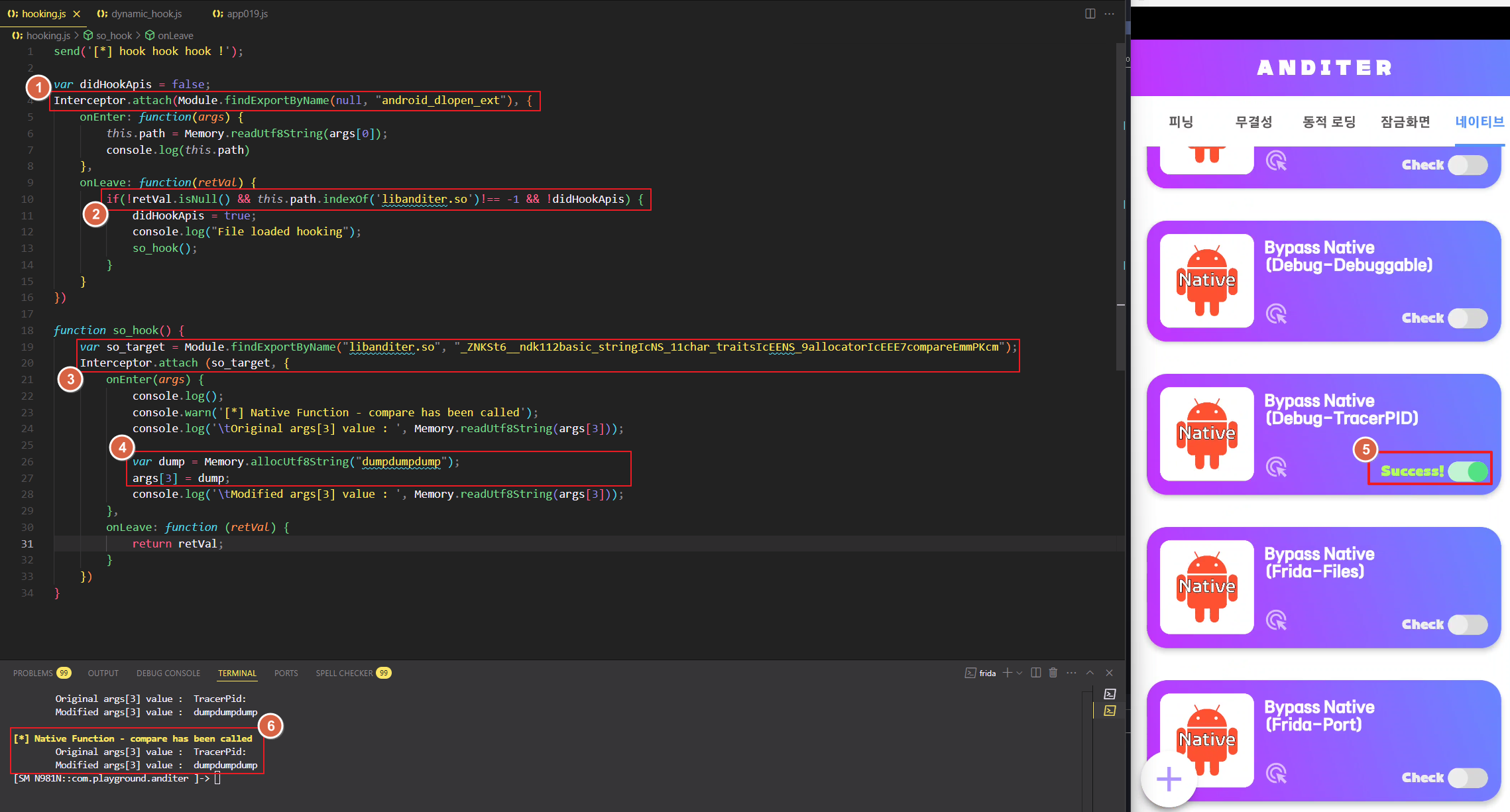Open the 잠금화면 tab

pyautogui.click(x=1405, y=122)
